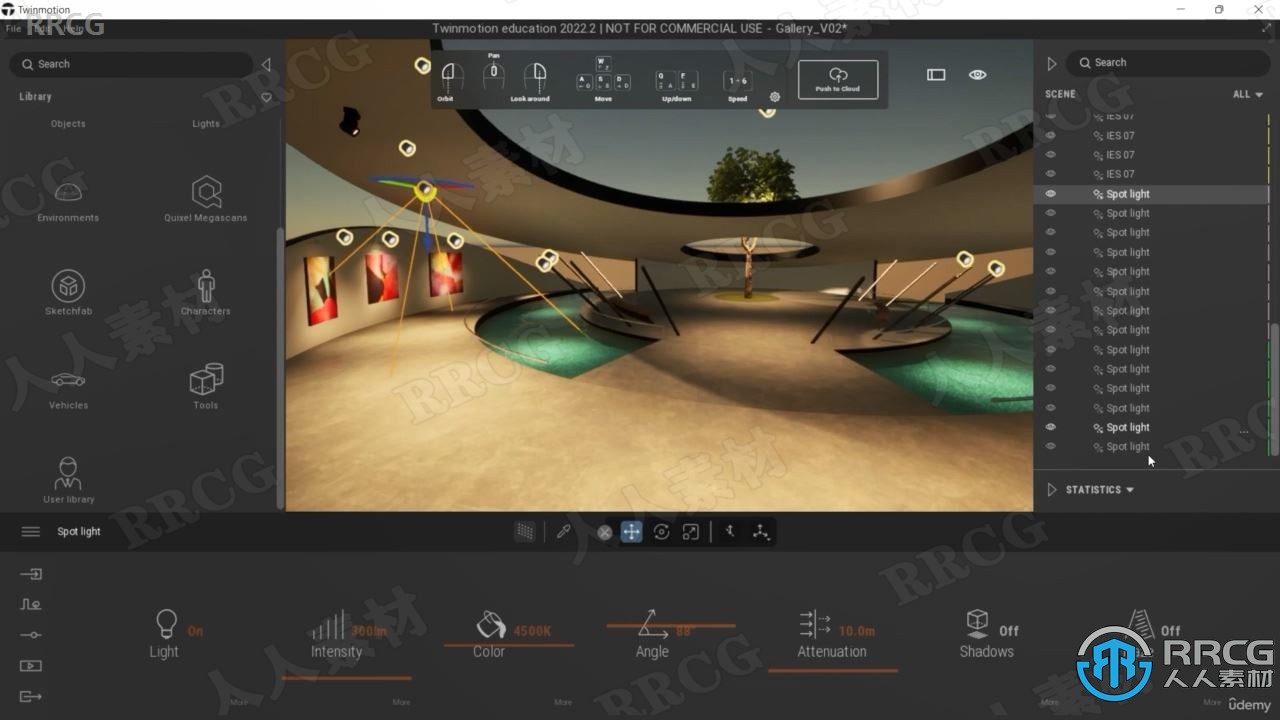This screenshot has width=1280, height=720.
Task: Open the User library category
Action: 68,480
